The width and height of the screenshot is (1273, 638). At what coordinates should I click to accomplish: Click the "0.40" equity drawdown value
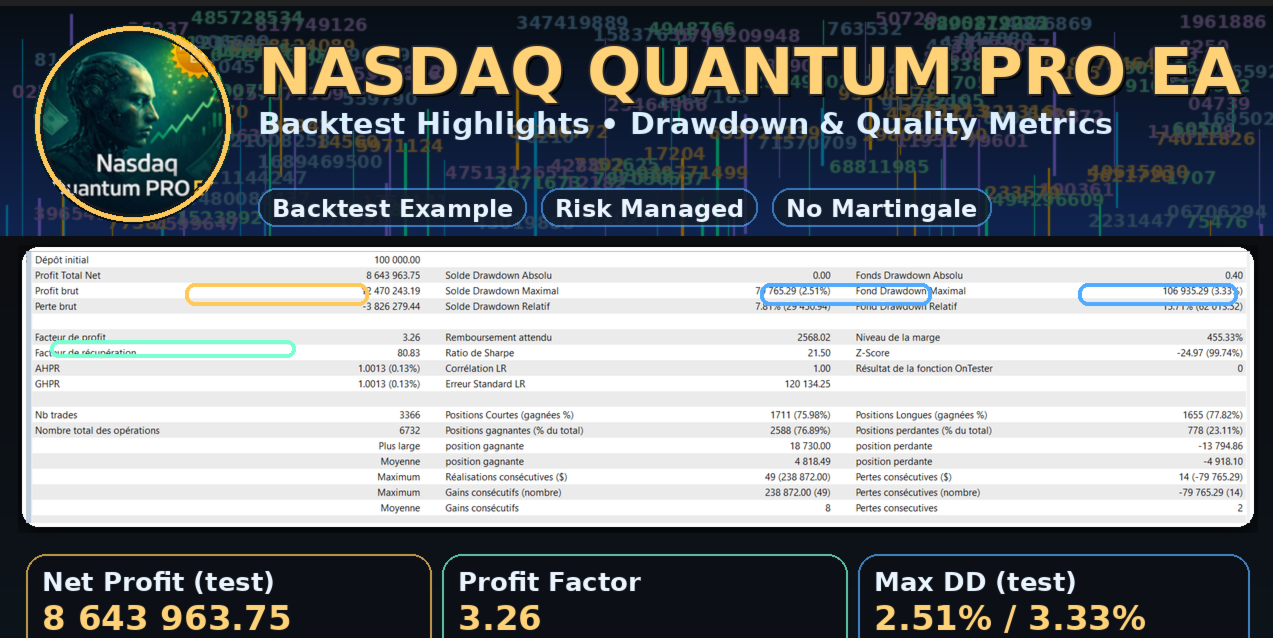pyautogui.click(x=1234, y=275)
